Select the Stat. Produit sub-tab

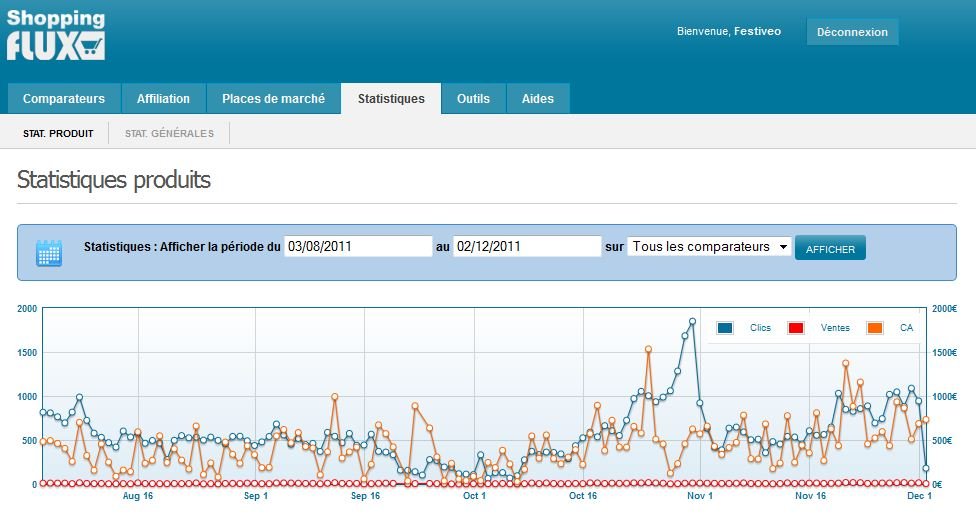pyautogui.click(x=58, y=133)
